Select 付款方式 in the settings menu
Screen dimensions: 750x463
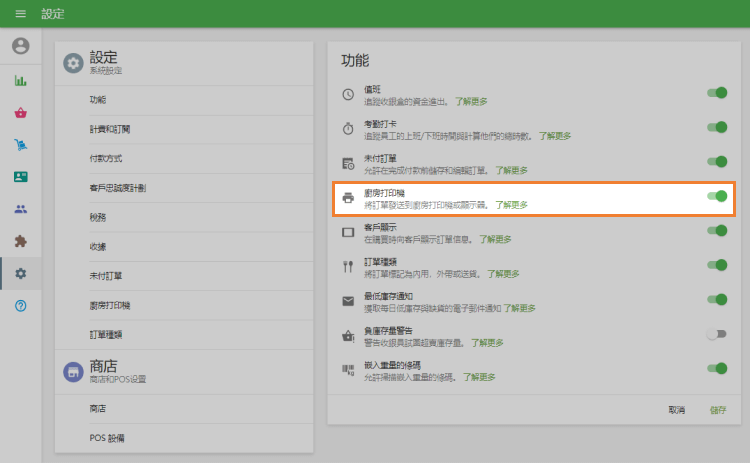pyautogui.click(x=105, y=158)
